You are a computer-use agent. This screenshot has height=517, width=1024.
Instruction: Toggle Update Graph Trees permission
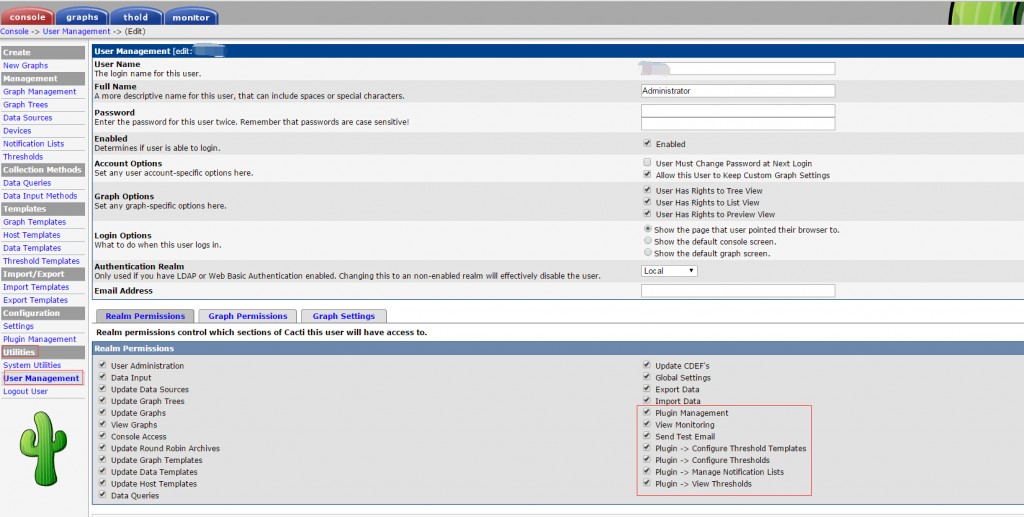pyautogui.click(x=103, y=400)
